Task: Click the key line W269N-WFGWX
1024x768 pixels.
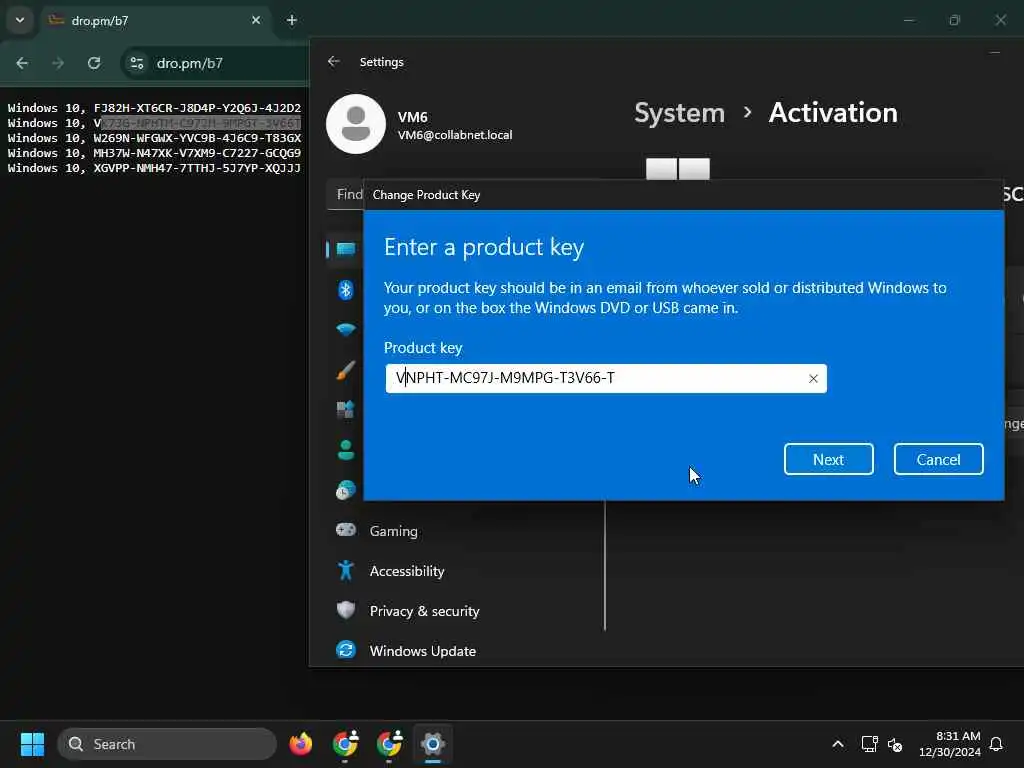Action: pyautogui.click(x=154, y=138)
